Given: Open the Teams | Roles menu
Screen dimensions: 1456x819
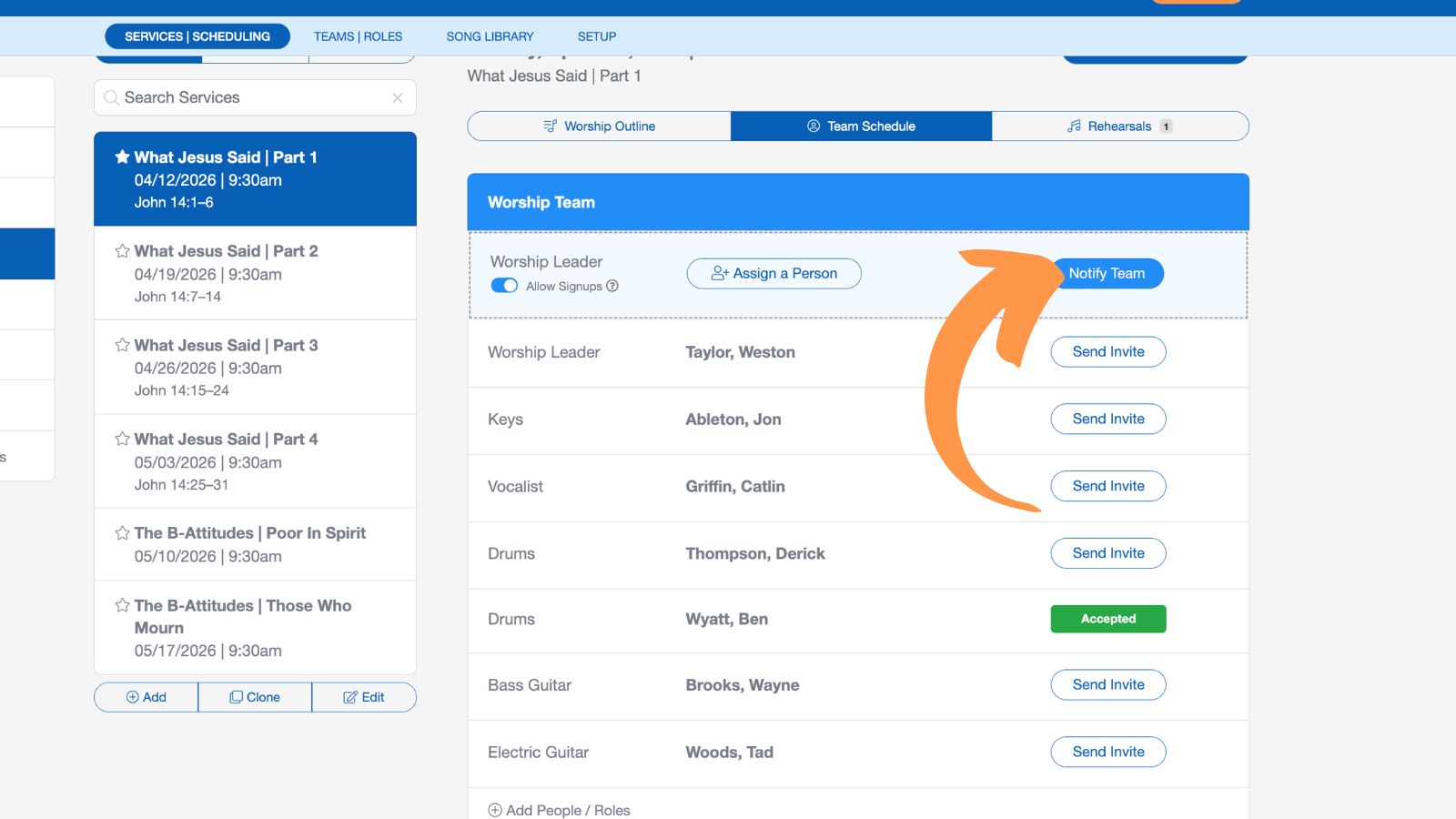Looking at the screenshot, I should pyautogui.click(x=358, y=36).
